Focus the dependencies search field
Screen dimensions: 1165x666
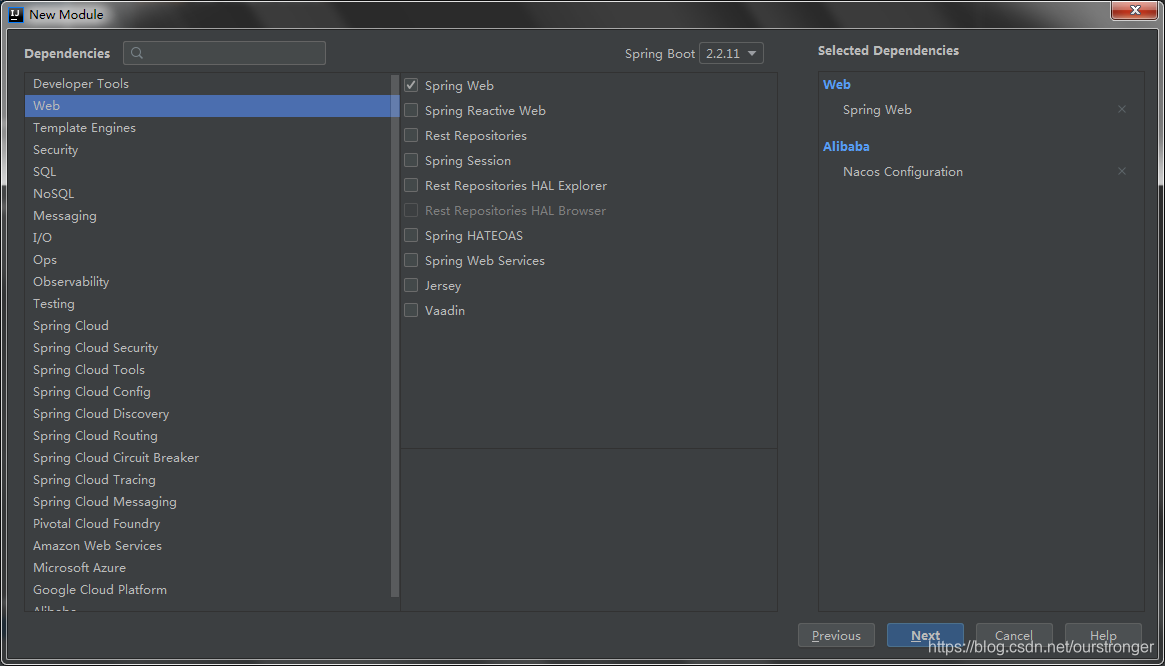(x=224, y=53)
